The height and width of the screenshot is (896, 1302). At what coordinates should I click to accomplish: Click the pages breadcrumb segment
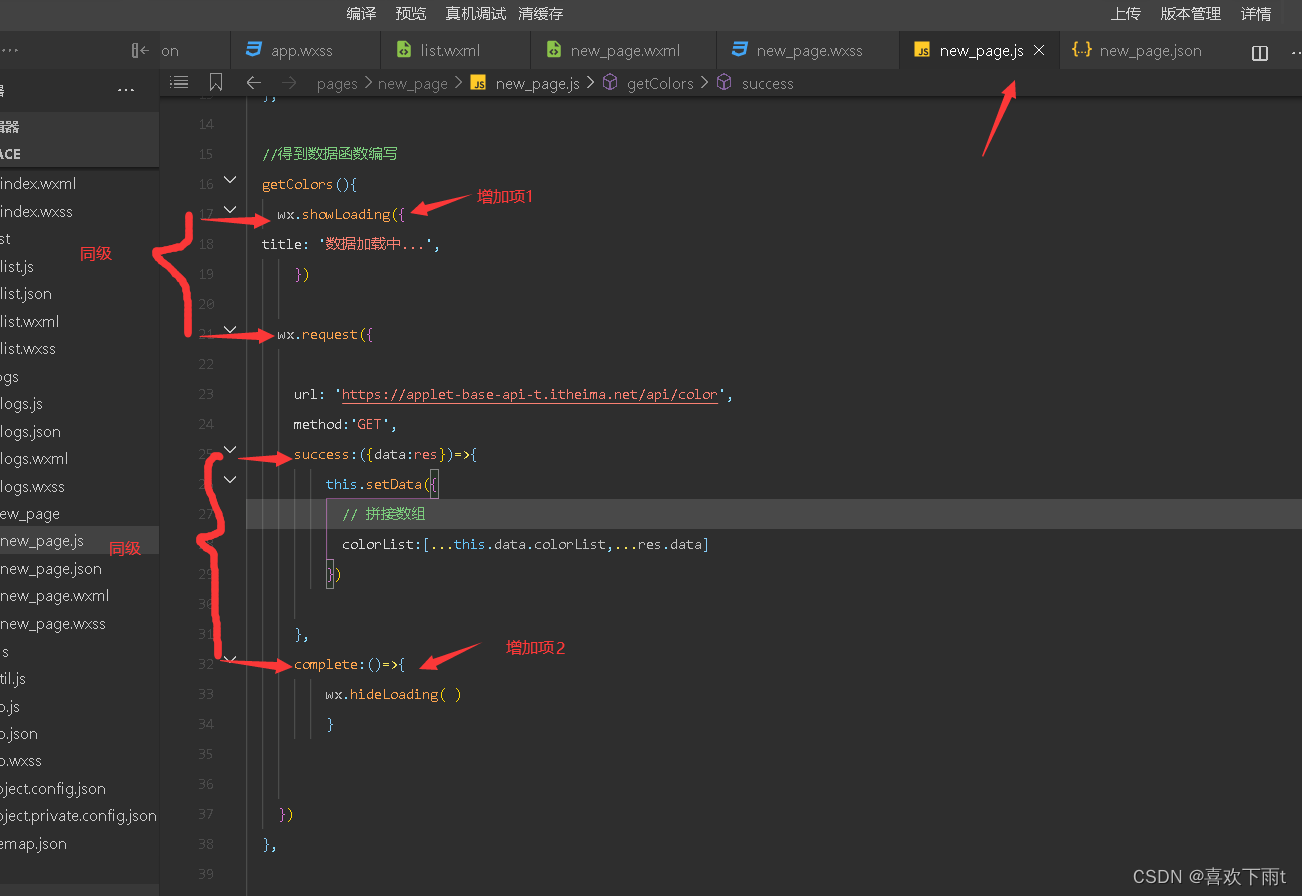[337, 84]
